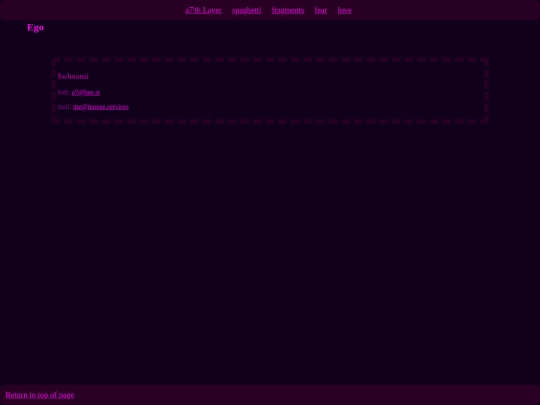Click the me@mouse.services mail link
540x405 pixels.
pyautogui.click(x=101, y=107)
